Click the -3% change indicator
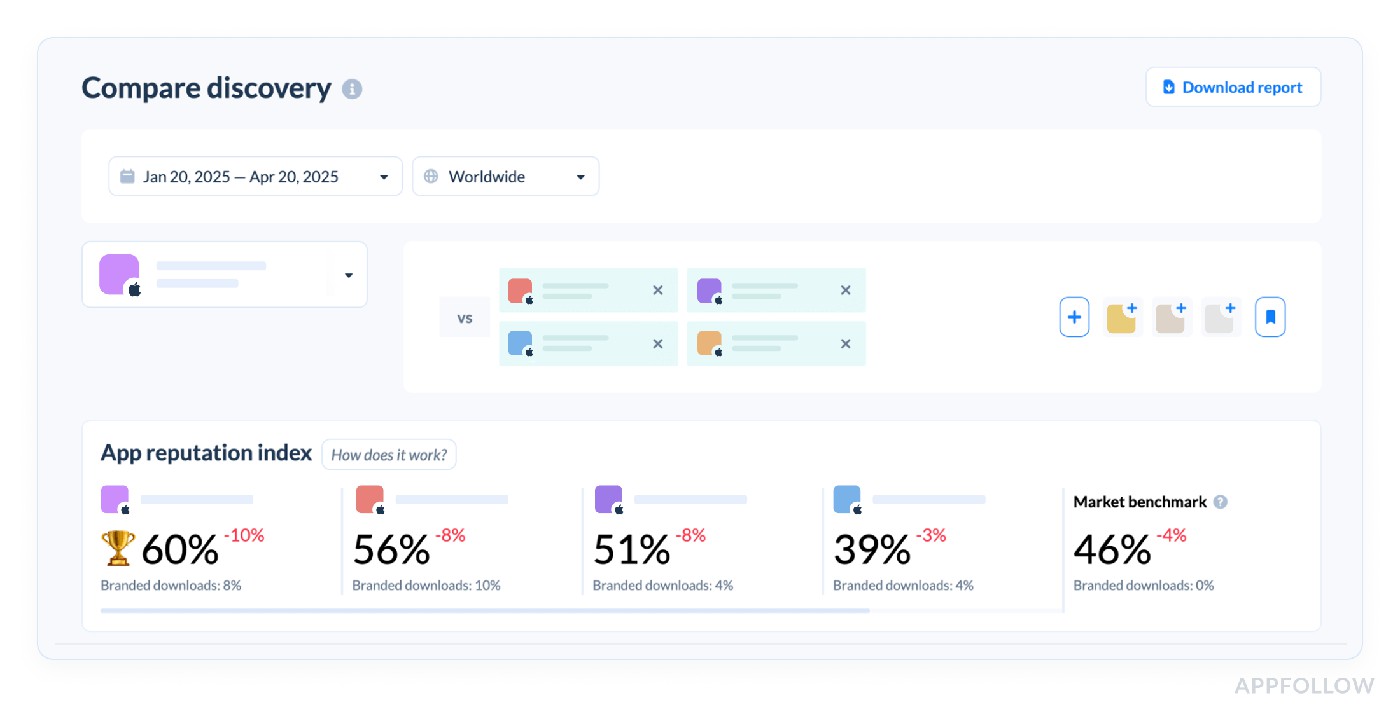Screen dimensions: 1400x721 tap(931, 535)
